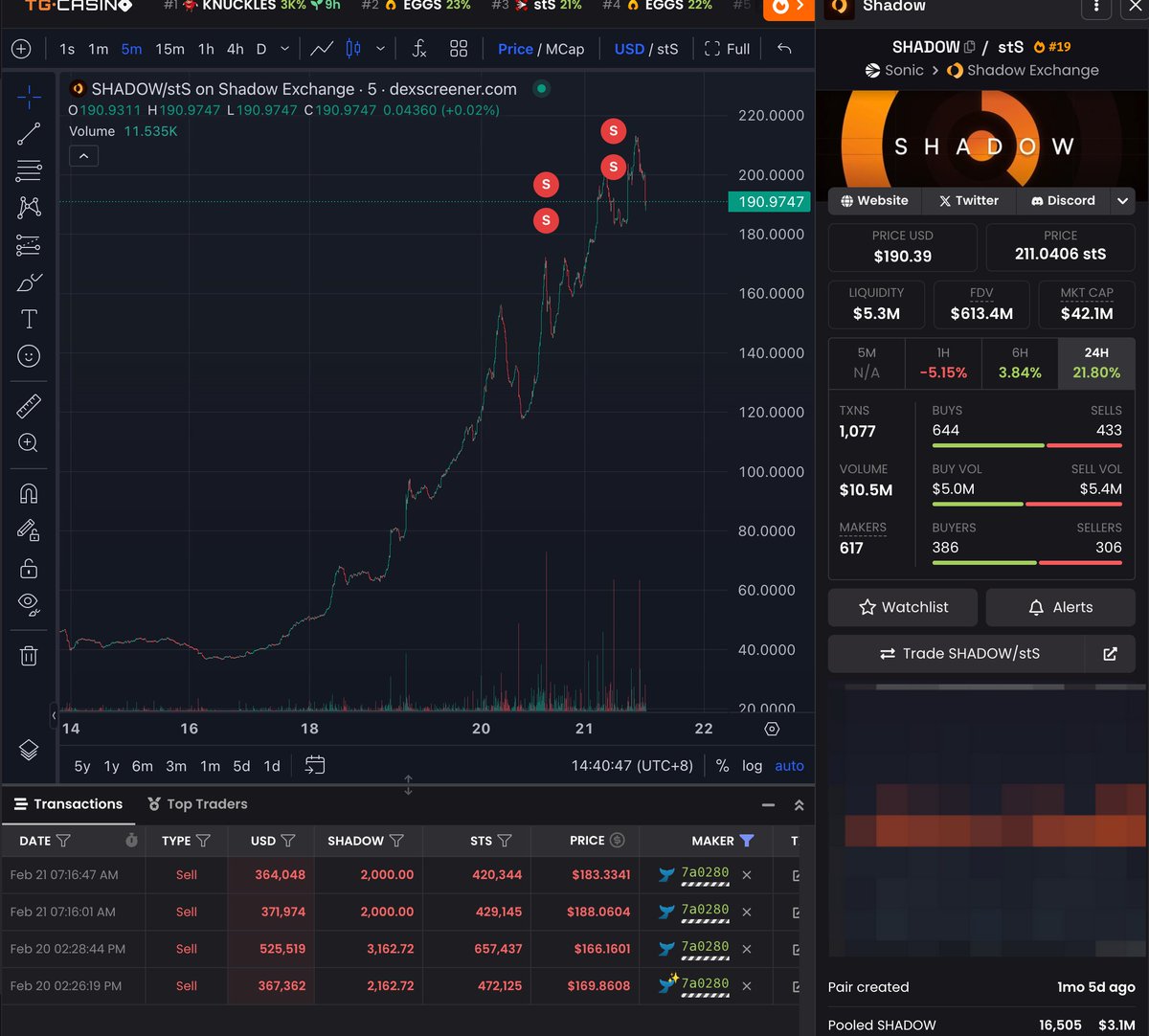Open the forecasting and measurement tools
The image size is (1149, 1036).
(29, 245)
